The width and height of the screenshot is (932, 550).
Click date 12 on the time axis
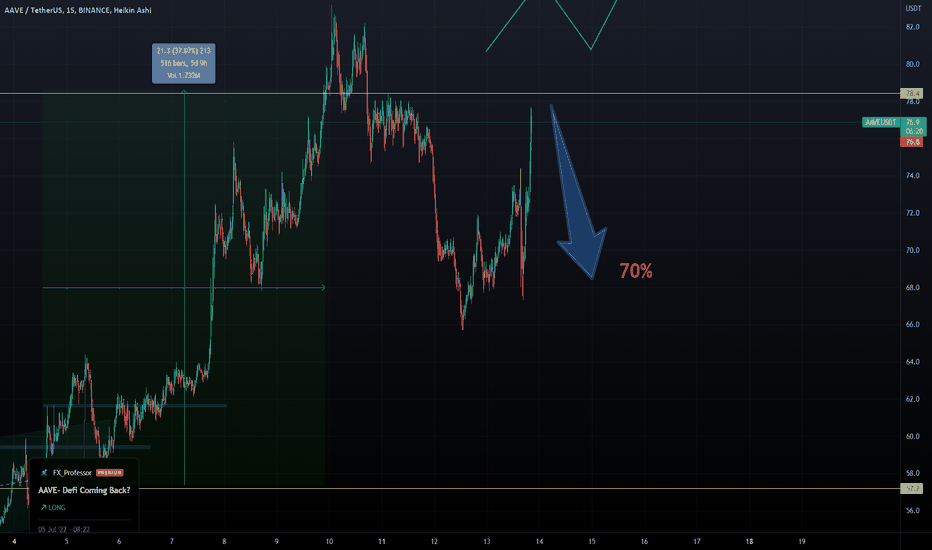(x=434, y=542)
